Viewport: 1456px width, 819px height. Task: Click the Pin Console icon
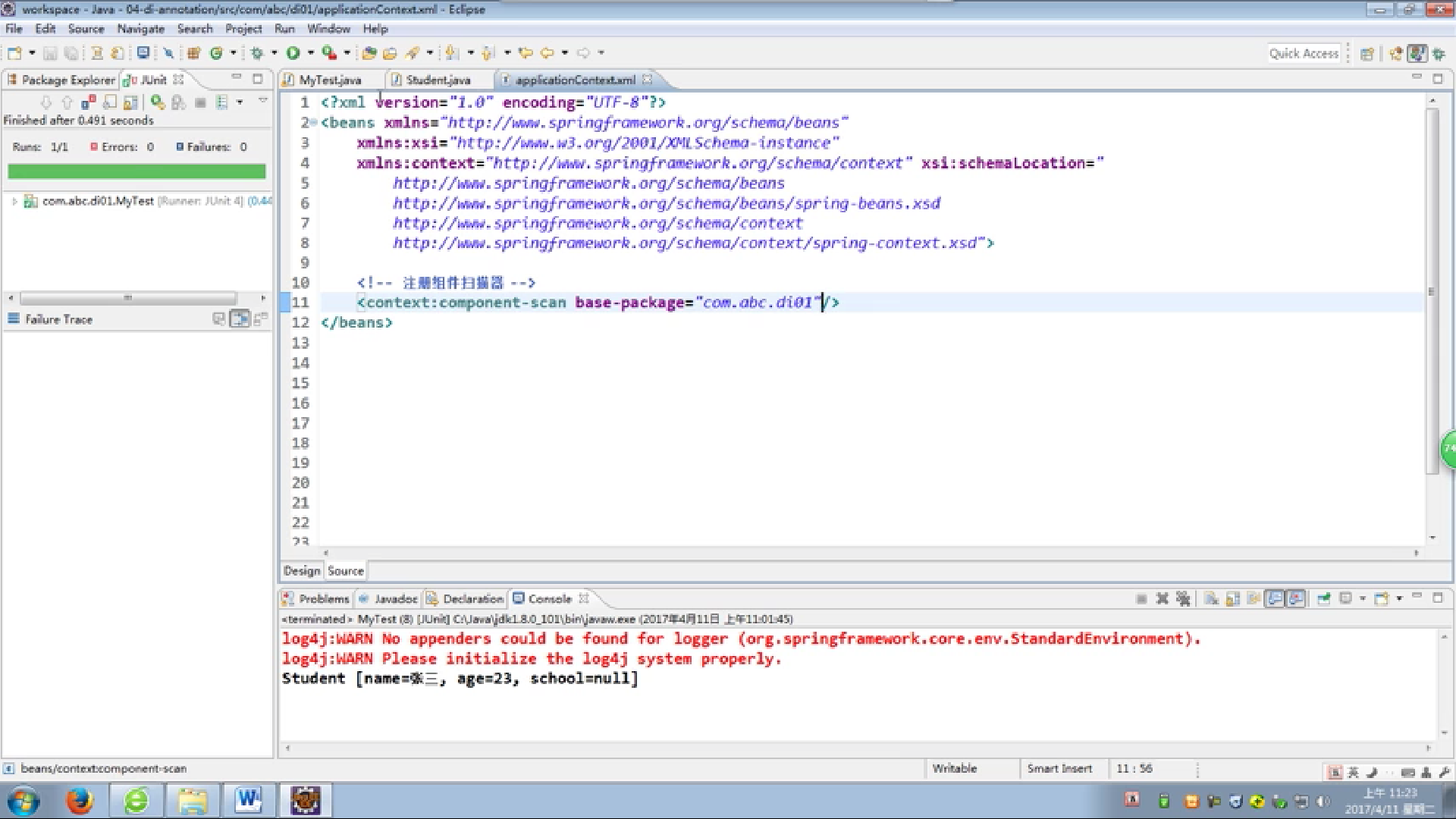[x=1324, y=599]
